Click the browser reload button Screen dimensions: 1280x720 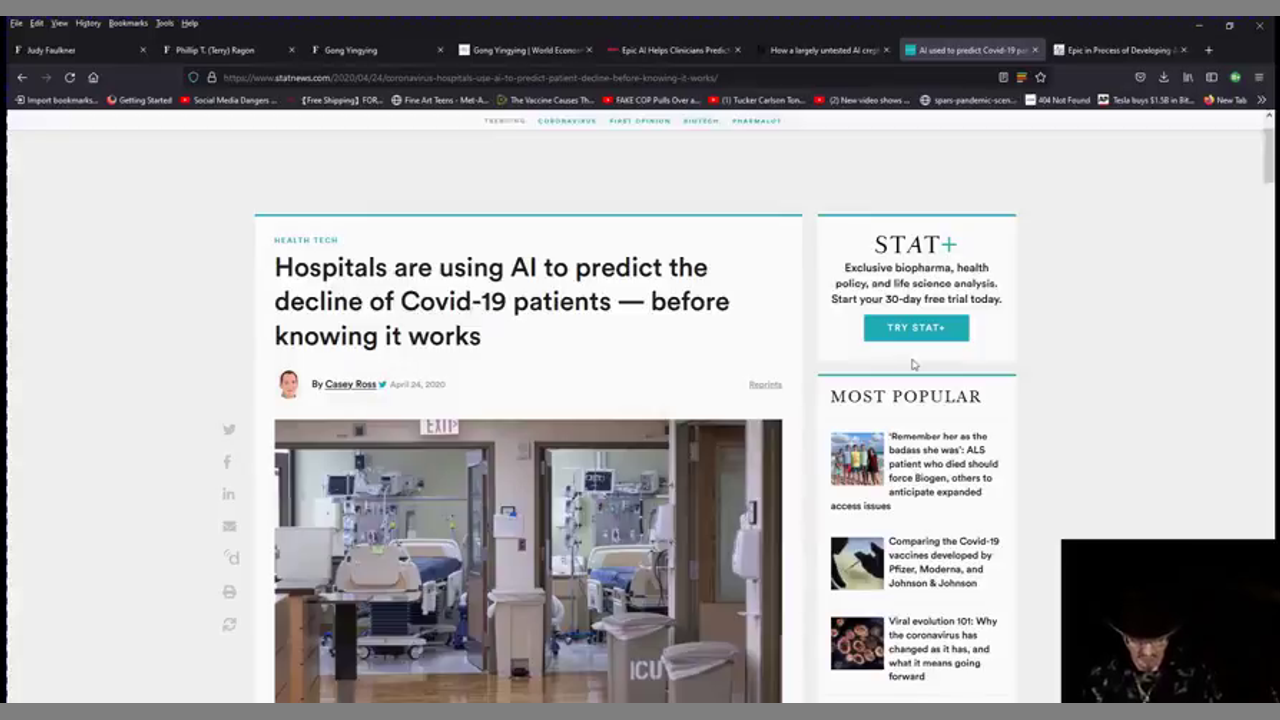pos(70,77)
